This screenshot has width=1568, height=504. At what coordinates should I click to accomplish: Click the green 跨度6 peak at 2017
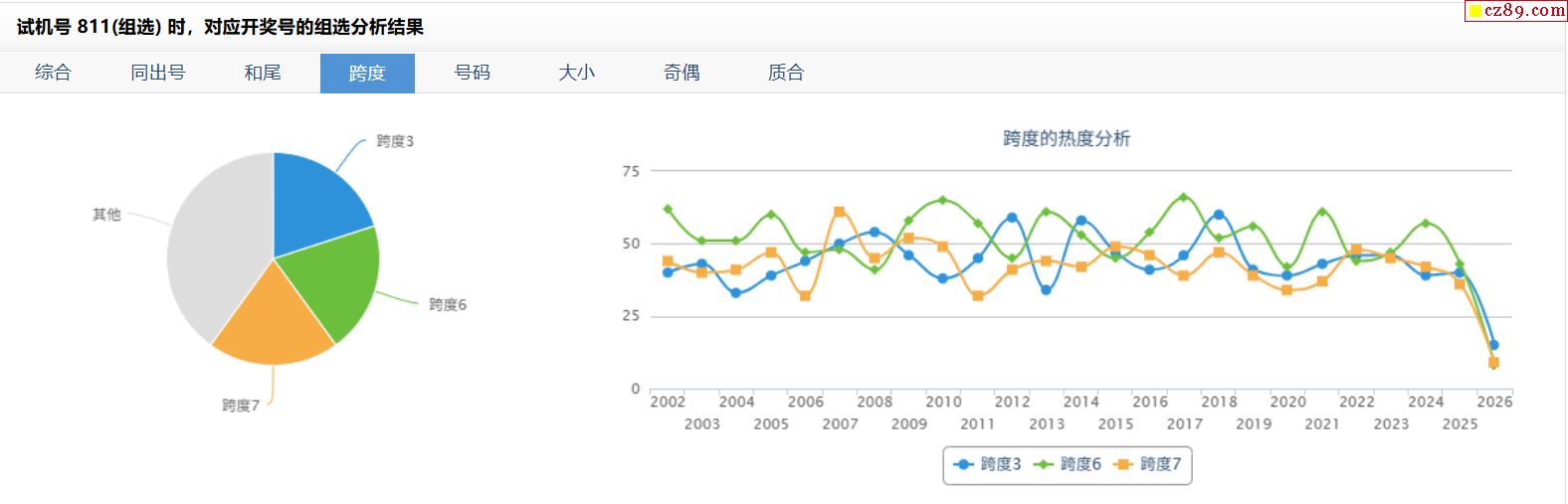point(1184,197)
